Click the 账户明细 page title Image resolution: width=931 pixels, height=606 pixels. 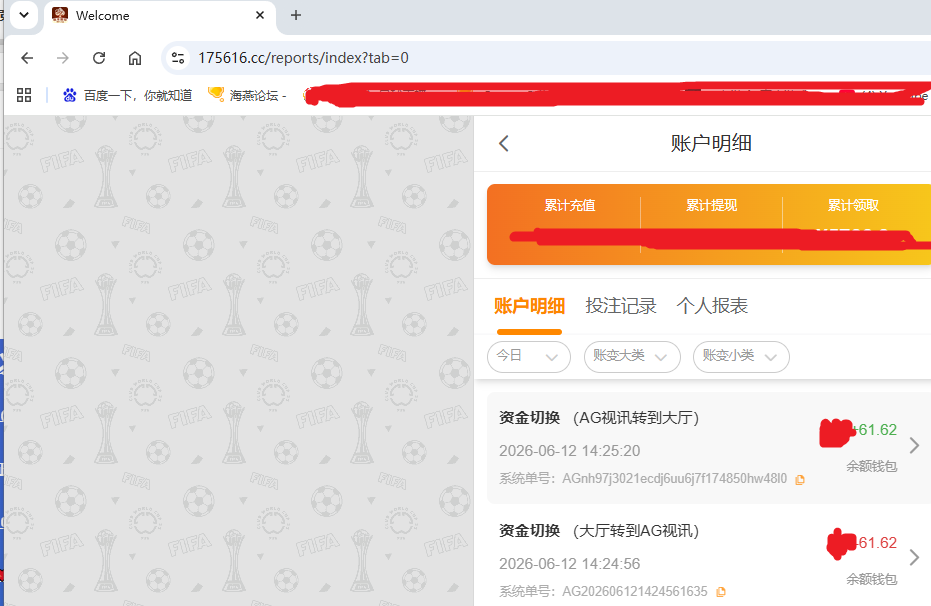coord(711,143)
